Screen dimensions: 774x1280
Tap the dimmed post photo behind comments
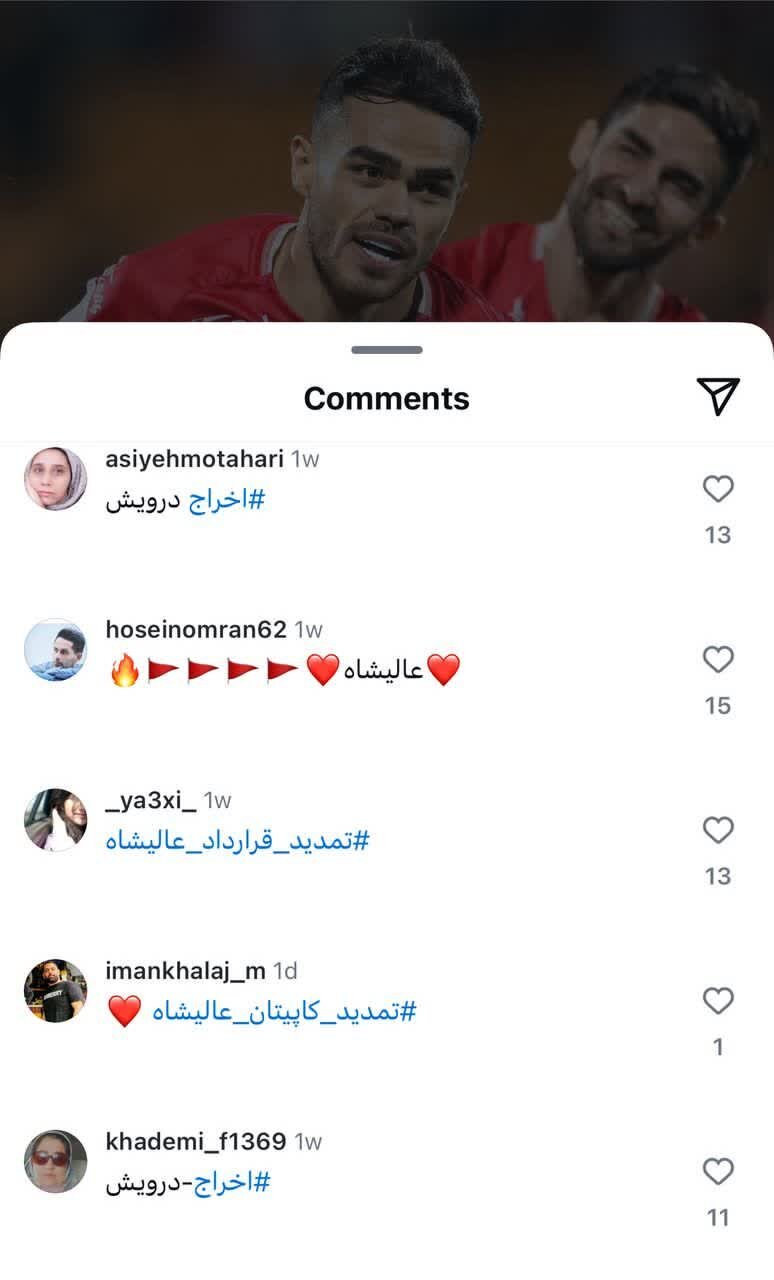pyautogui.click(x=387, y=160)
